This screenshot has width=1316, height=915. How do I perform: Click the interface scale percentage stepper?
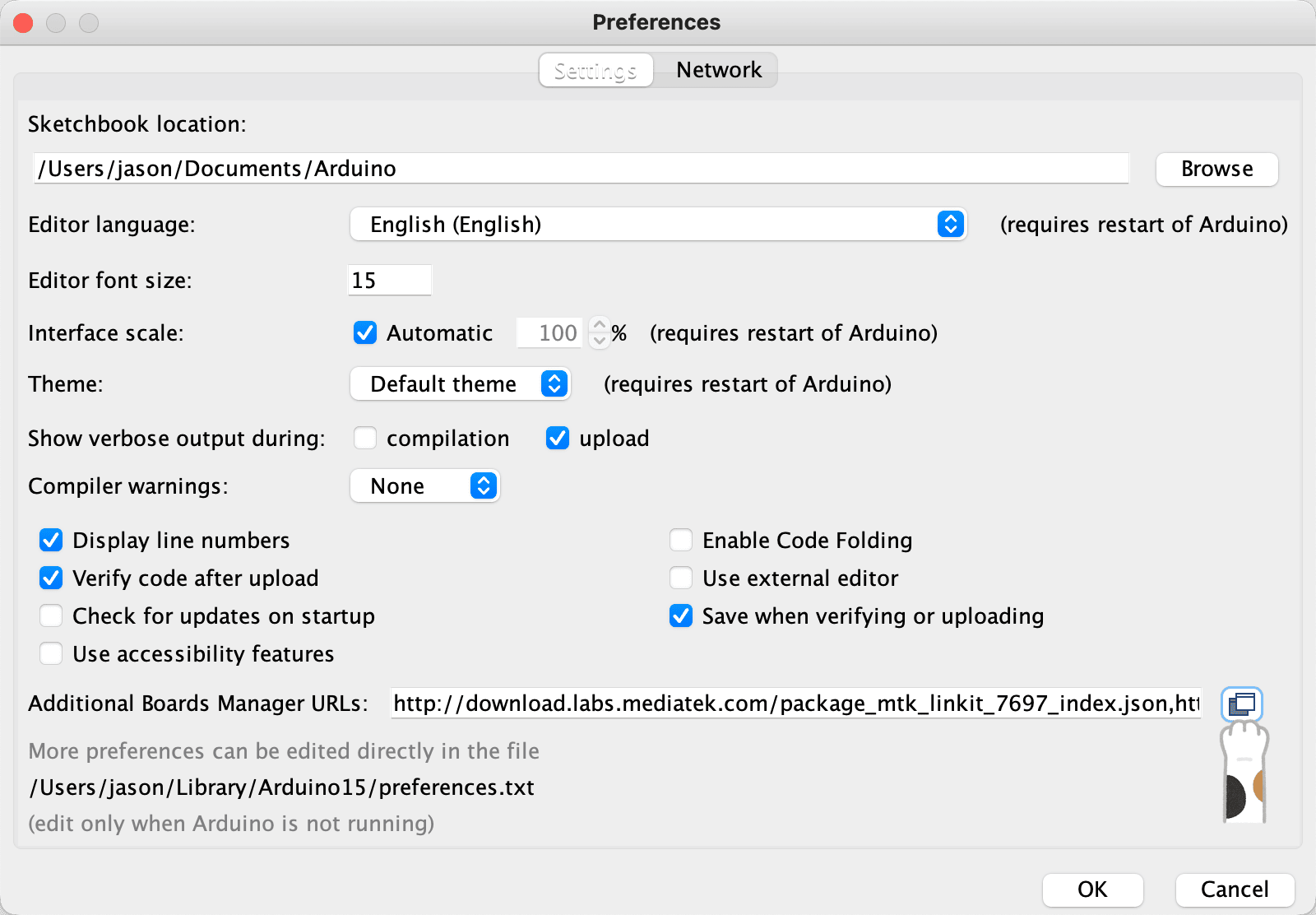[x=600, y=333]
